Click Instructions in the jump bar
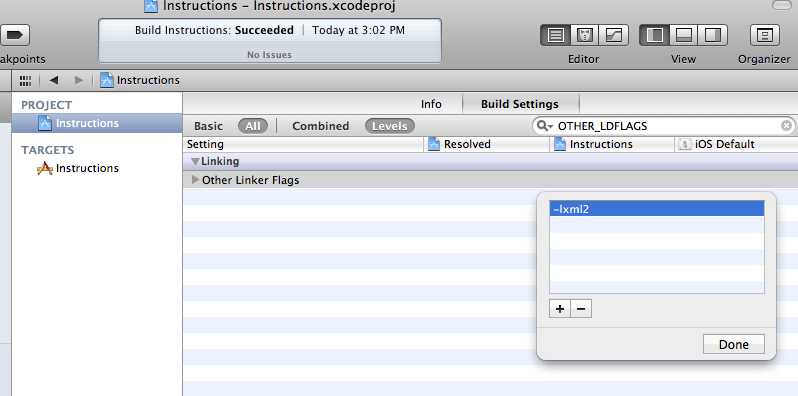The image size is (798, 396). (x=140, y=80)
